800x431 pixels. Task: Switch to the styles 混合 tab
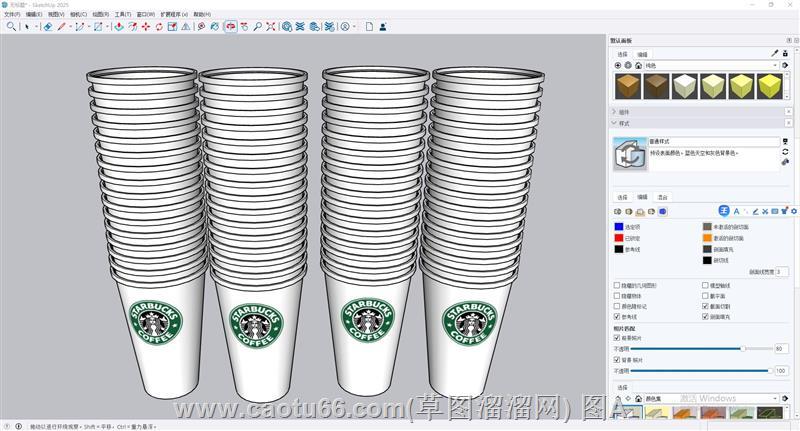pyautogui.click(x=662, y=197)
